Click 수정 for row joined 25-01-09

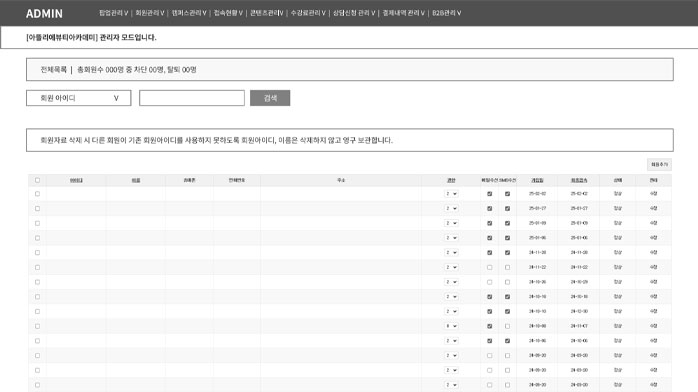(x=653, y=223)
